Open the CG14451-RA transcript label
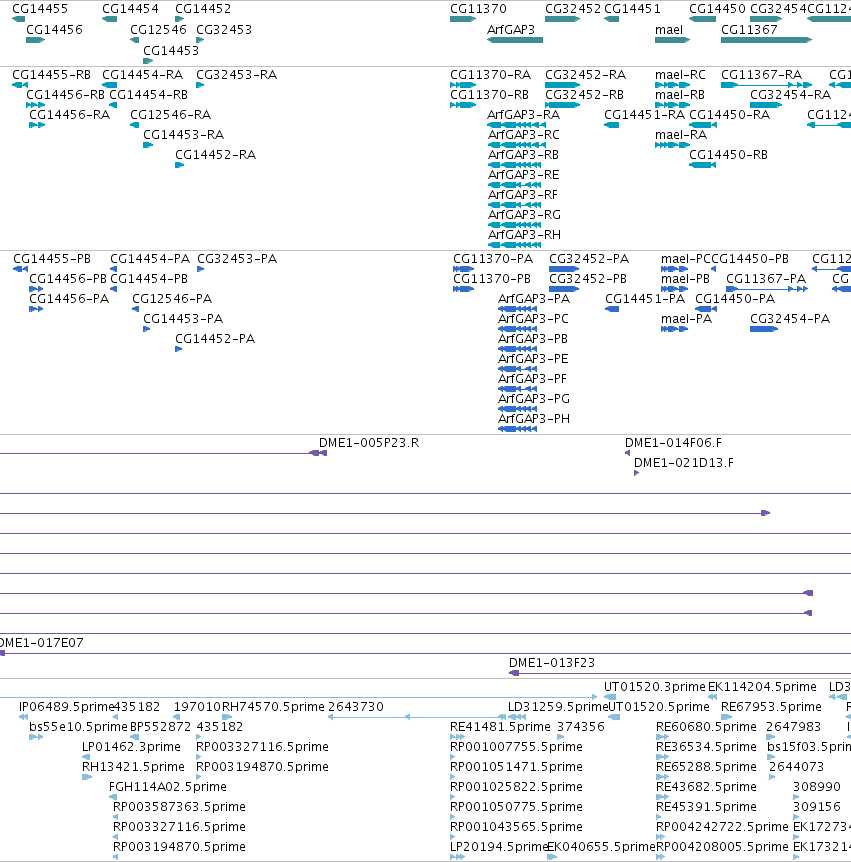 coord(644,114)
